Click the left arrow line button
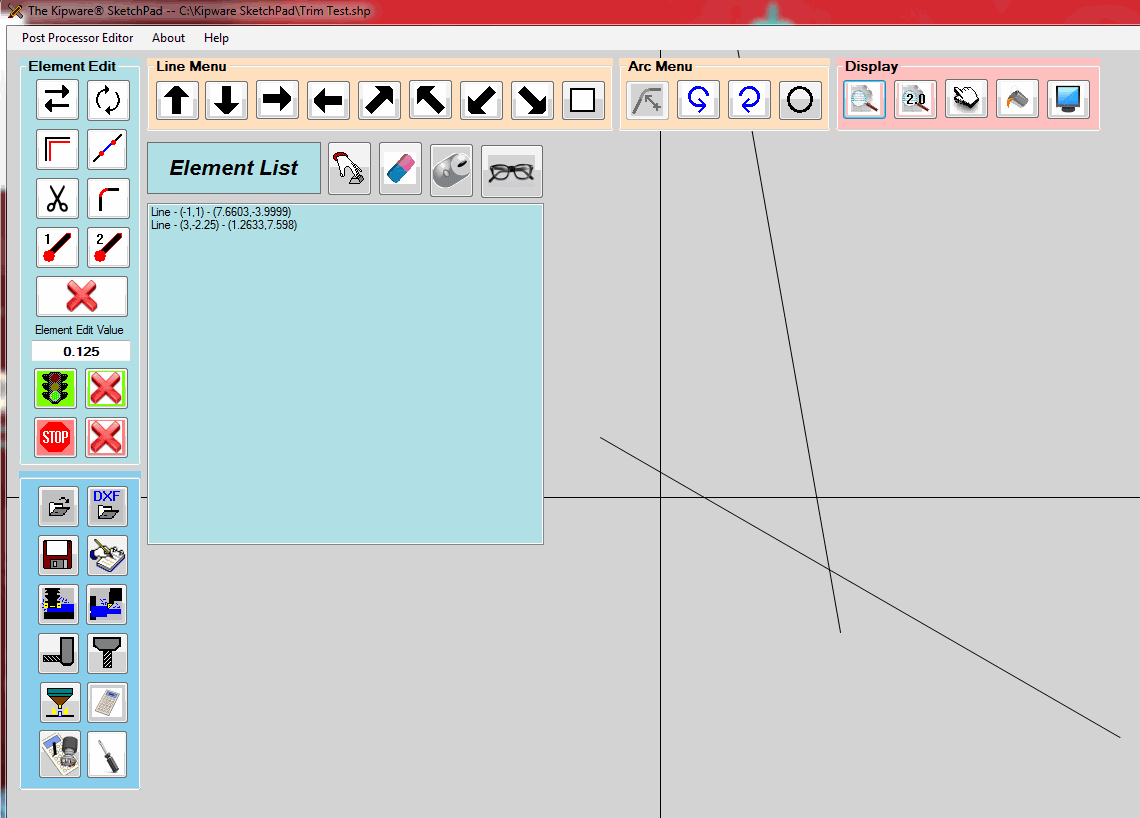1140x818 pixels. [x=328, y=100]
